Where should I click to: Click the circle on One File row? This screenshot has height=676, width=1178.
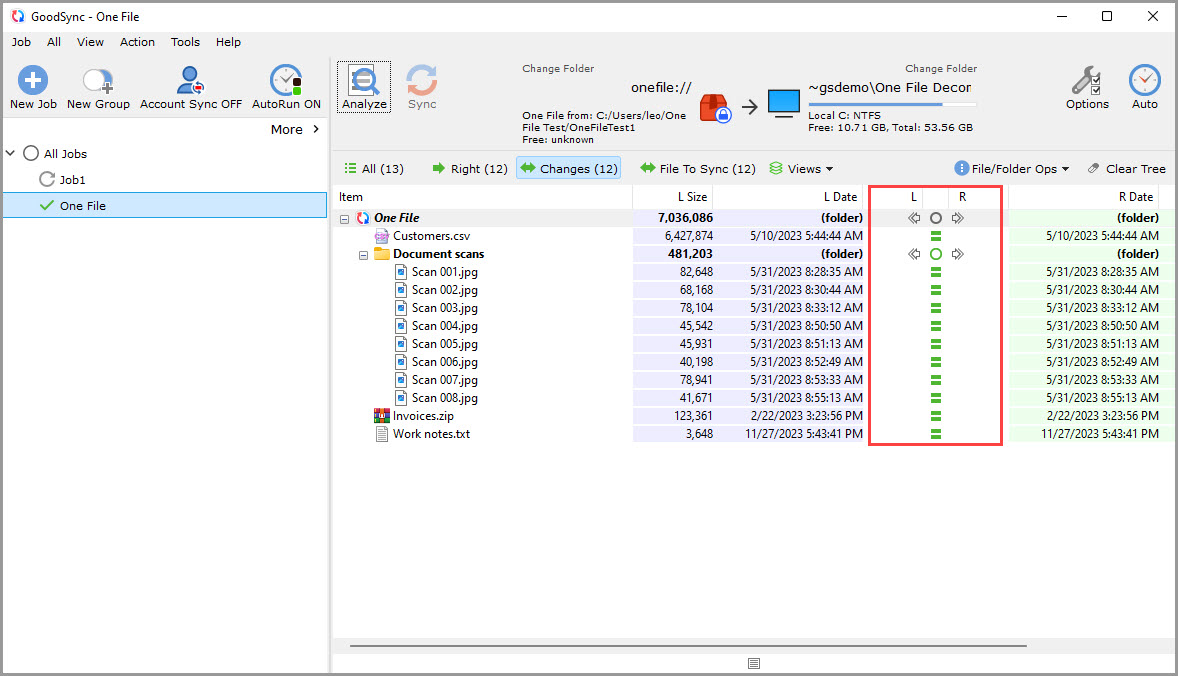[935, 218]
